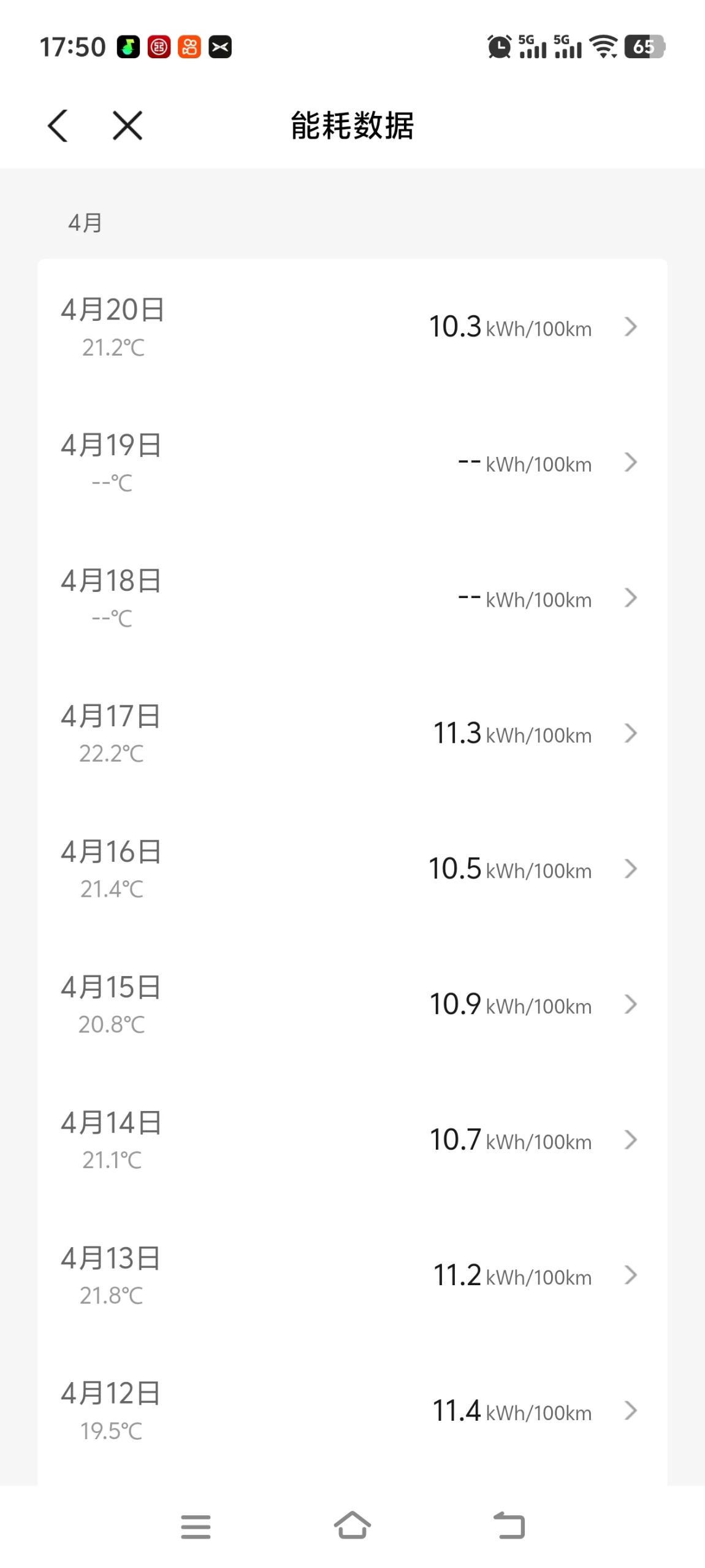Tap the 4月 month section header
Screen dimensions: 705x1568
85,223
